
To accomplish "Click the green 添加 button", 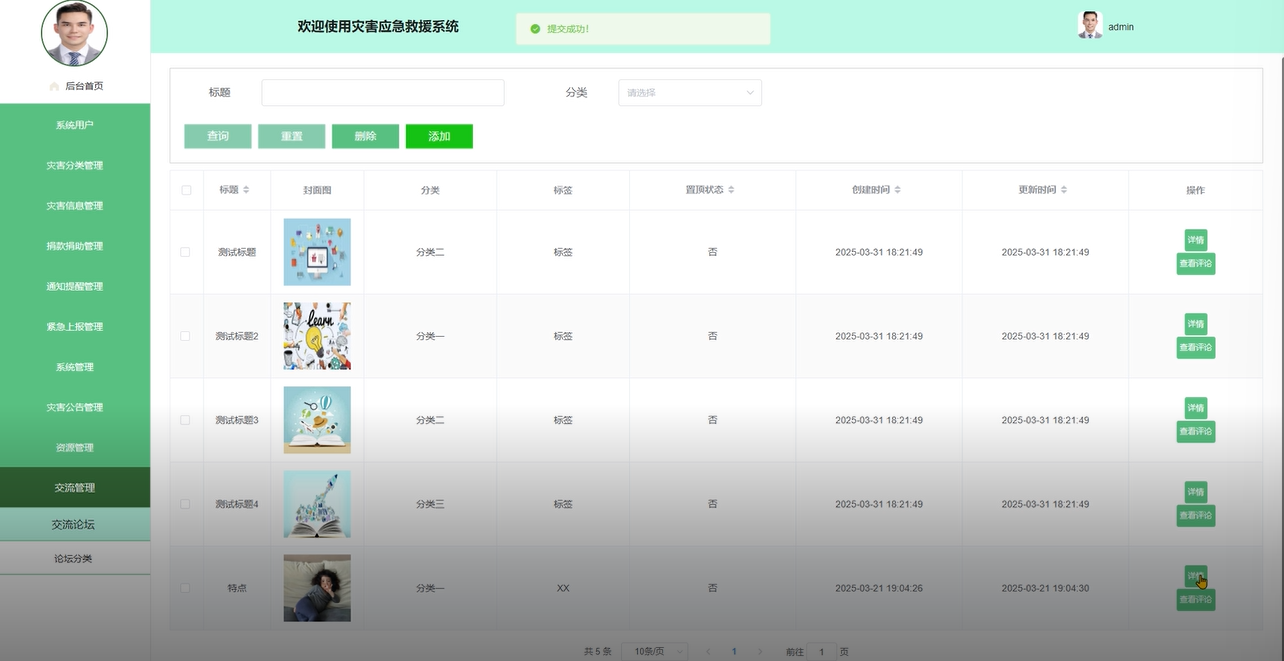I will (439, 136).
